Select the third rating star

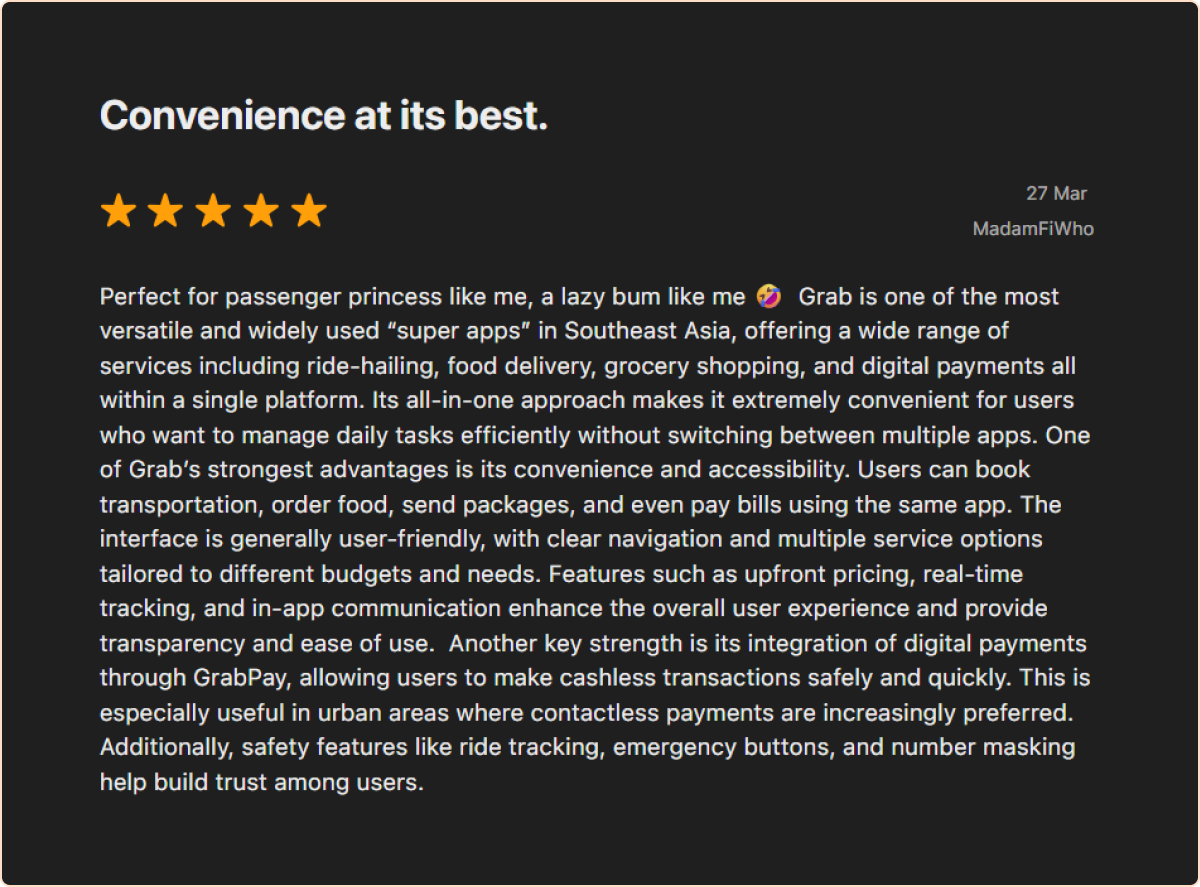click(x=214, y=211)
